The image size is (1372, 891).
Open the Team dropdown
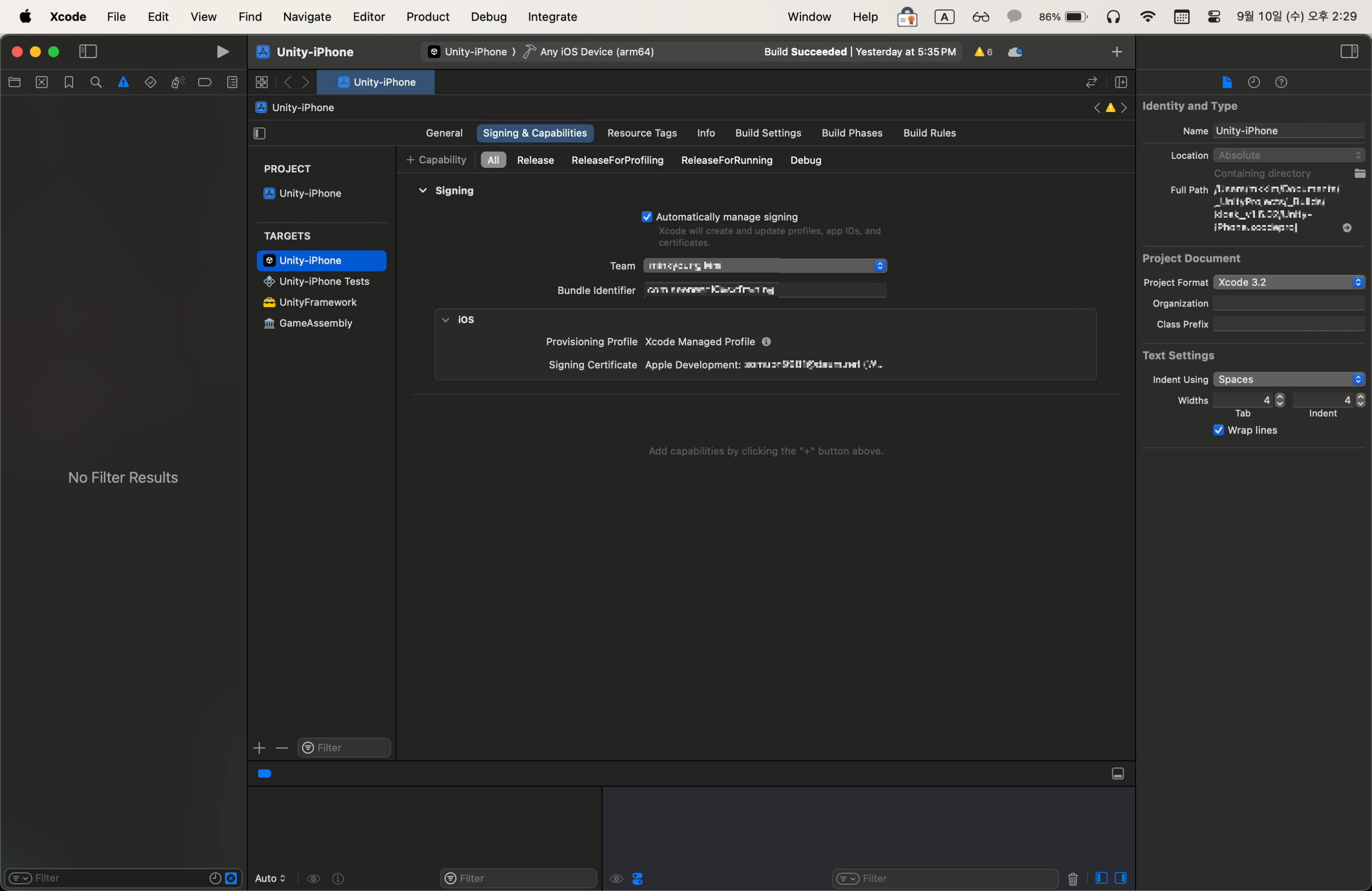click(764, 266)
